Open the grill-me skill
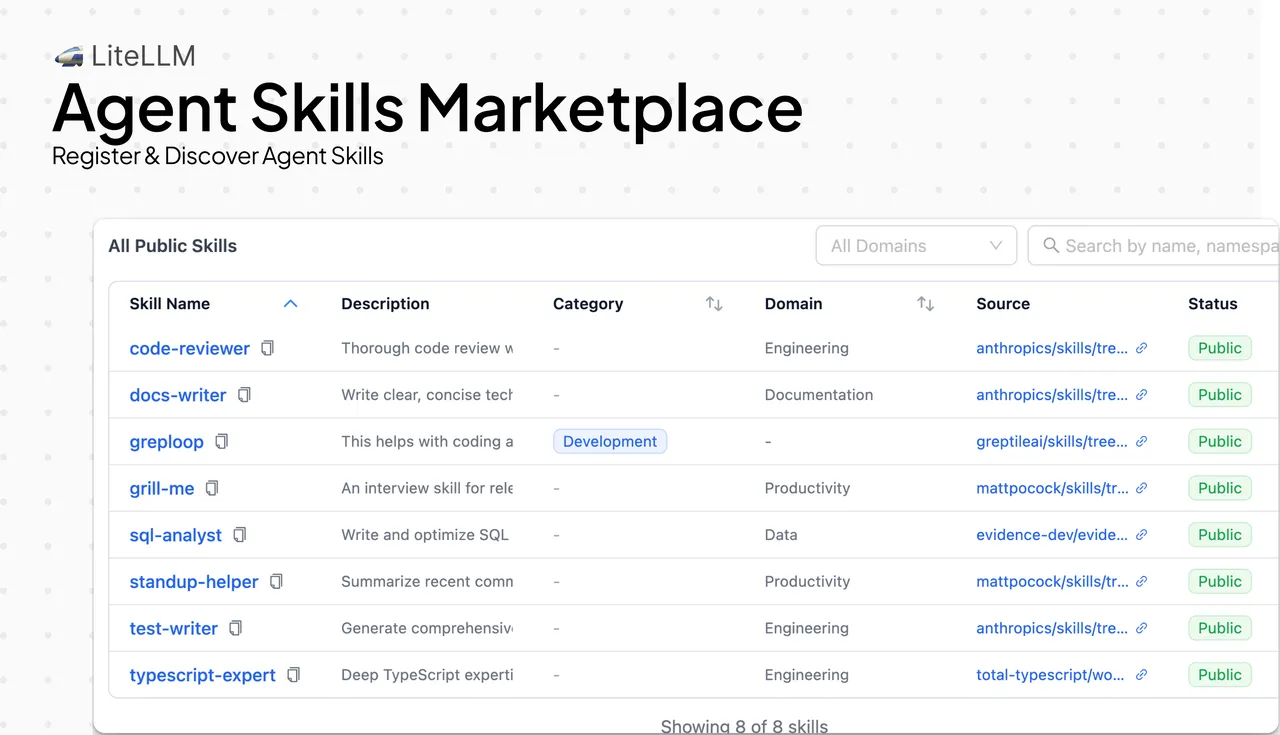The height and width of the screenshot is (735, 1280). pos(162,488)
